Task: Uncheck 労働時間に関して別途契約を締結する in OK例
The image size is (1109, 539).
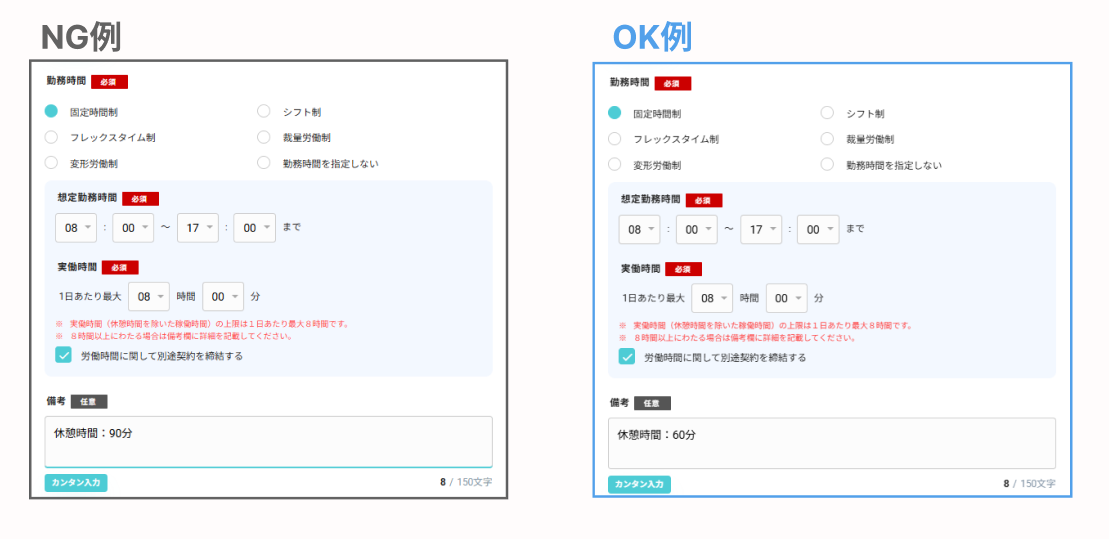Action: click(627, 357)
